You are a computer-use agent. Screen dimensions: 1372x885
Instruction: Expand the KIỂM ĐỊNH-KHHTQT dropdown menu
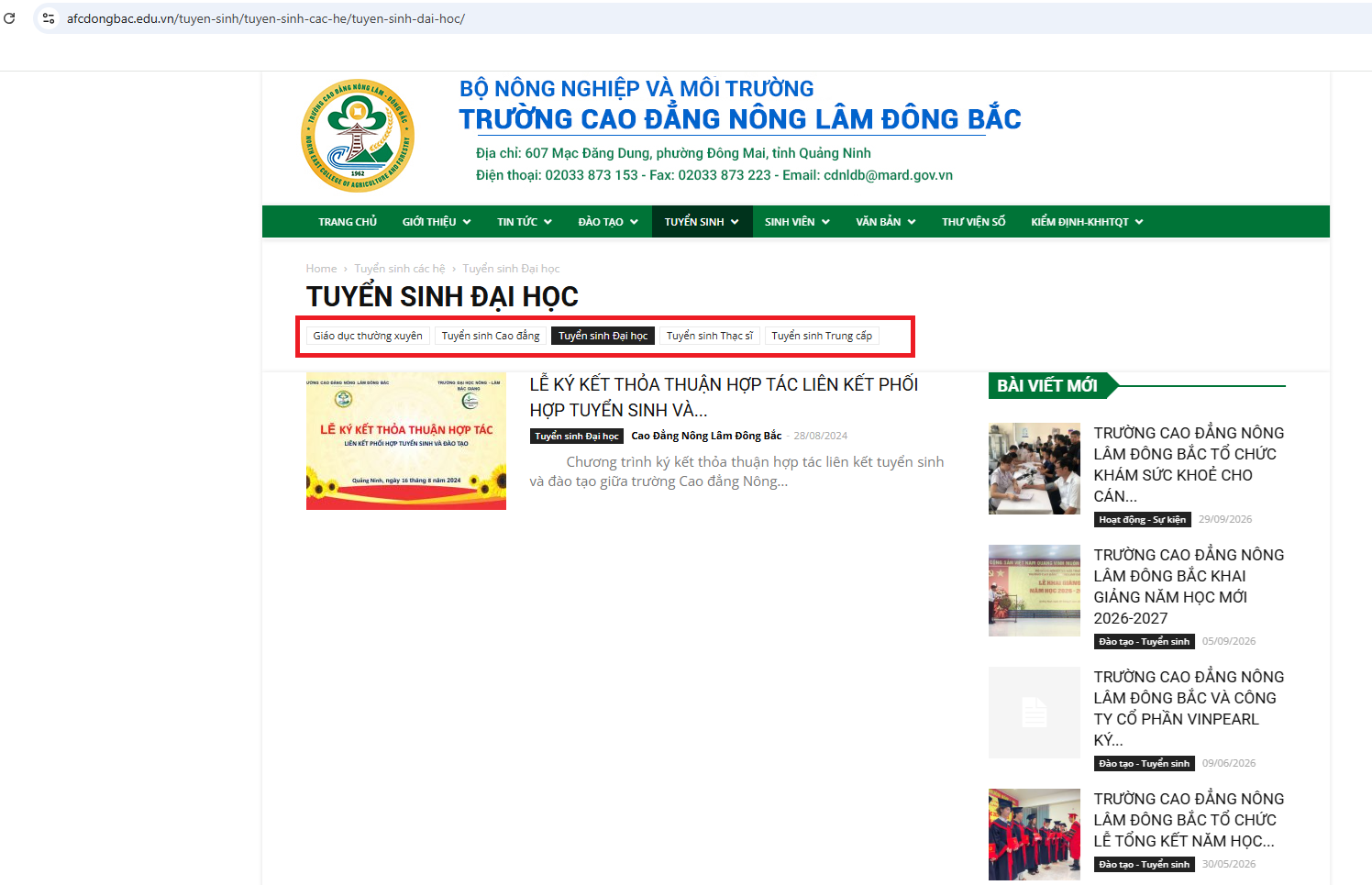pos(1087,222)
